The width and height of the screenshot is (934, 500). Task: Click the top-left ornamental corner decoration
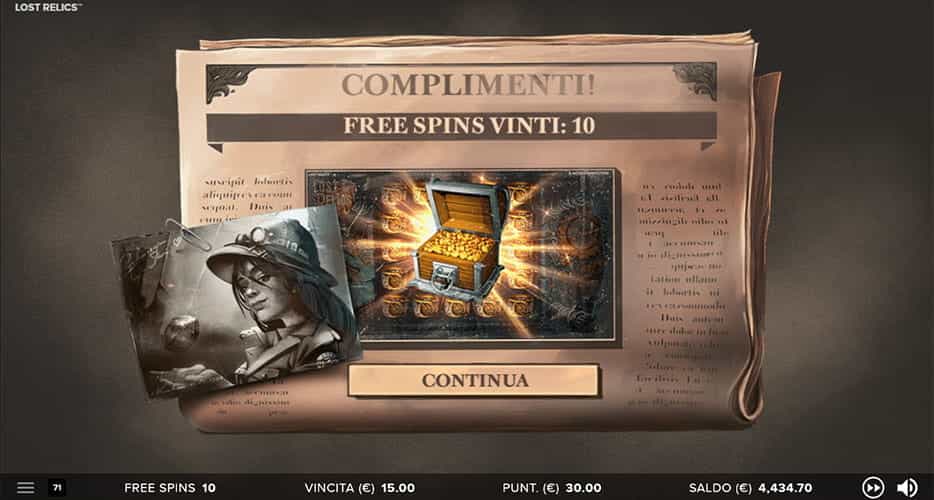click(230, 83)
